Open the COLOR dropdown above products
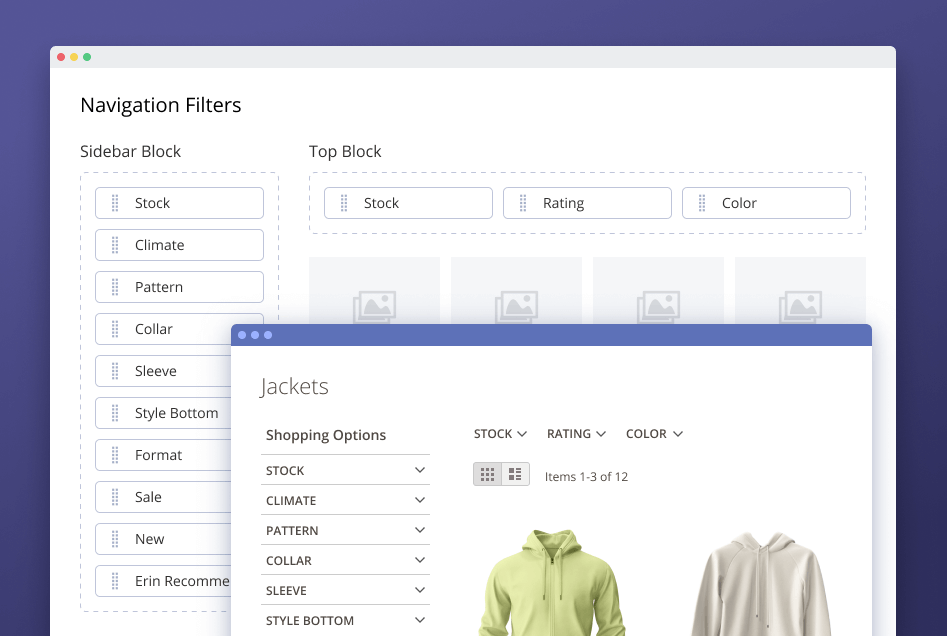Viewport: 947px width, 636px height. [654, 434]
